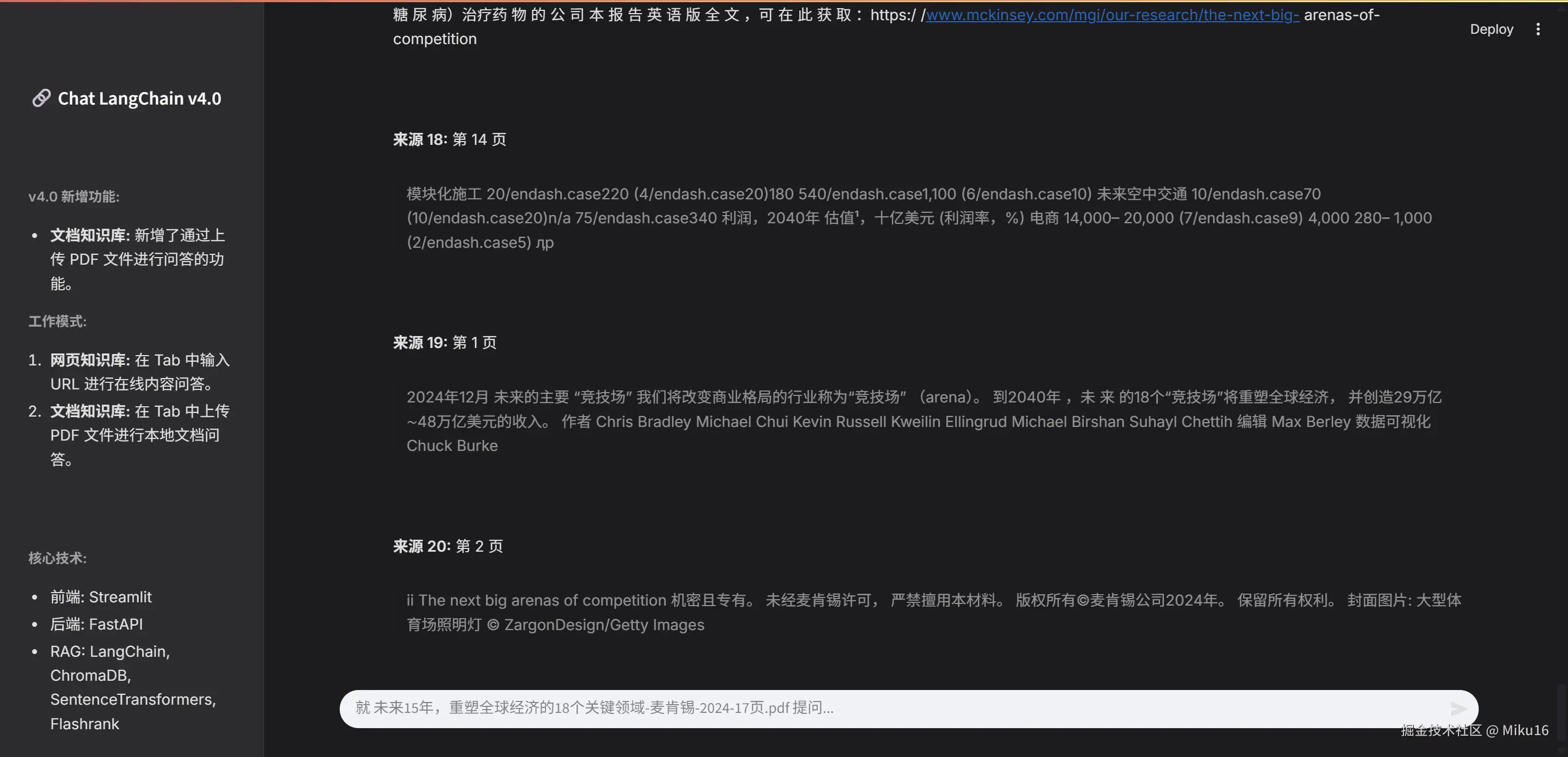Click the RAG: LangChain sidebar entry
The width and height of the screenshot is (1568, 757).
tap(109, 651)
